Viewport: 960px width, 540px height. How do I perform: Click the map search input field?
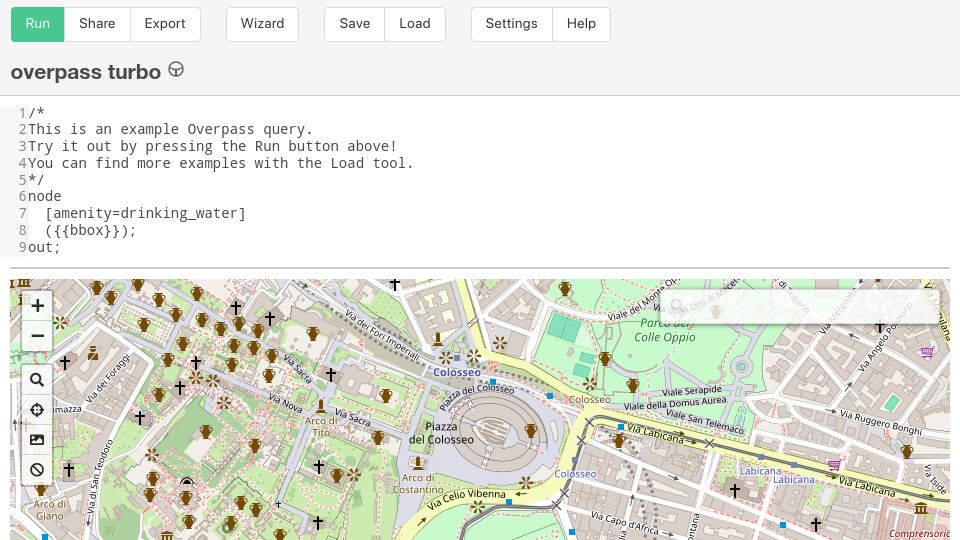799,306
